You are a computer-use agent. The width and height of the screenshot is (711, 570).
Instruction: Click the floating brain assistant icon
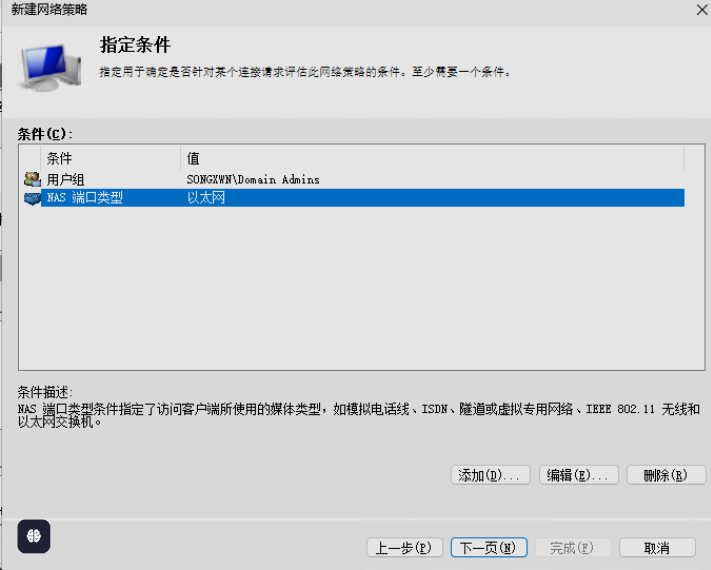point(34,536)
